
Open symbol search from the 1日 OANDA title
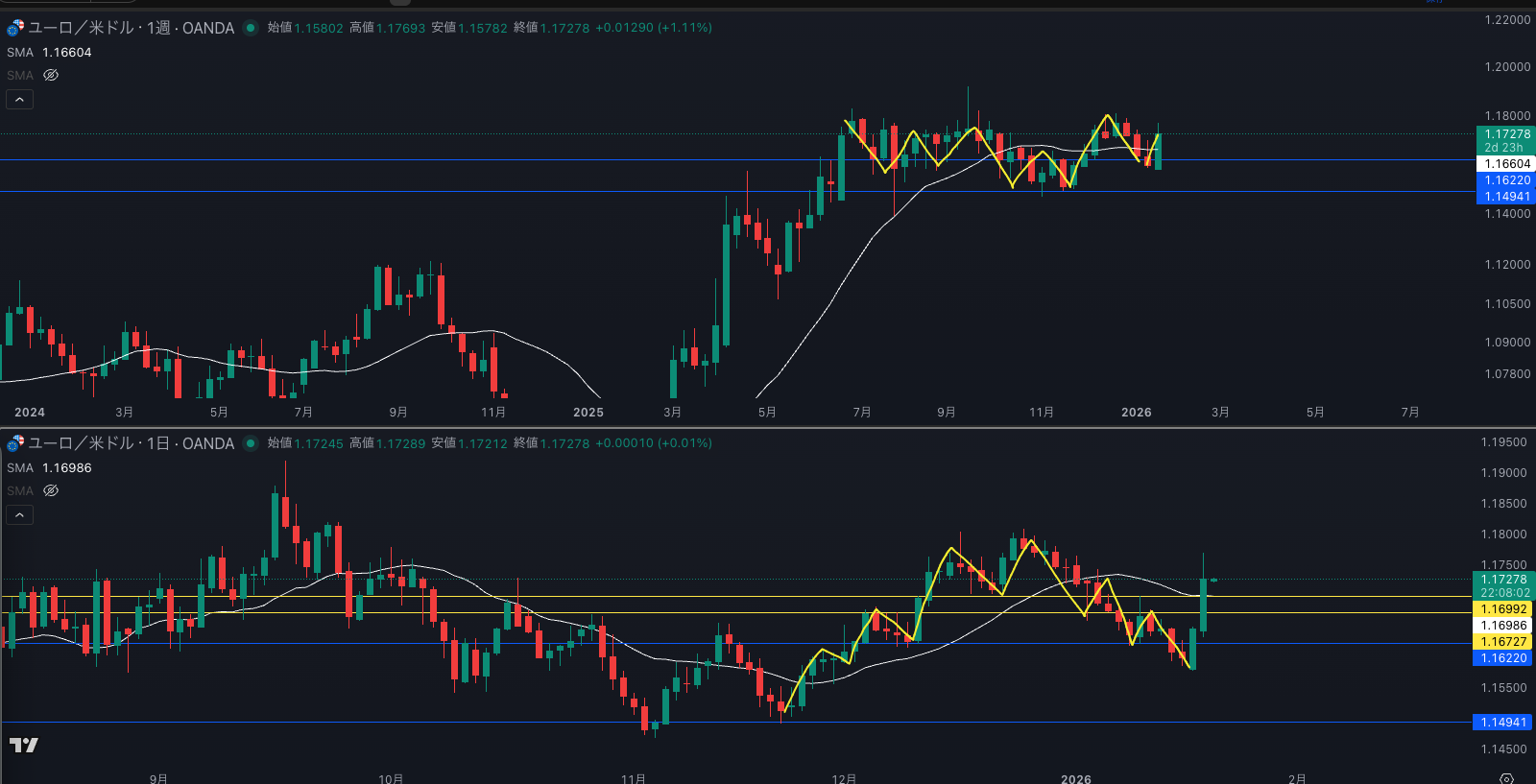tap(132, 443)
